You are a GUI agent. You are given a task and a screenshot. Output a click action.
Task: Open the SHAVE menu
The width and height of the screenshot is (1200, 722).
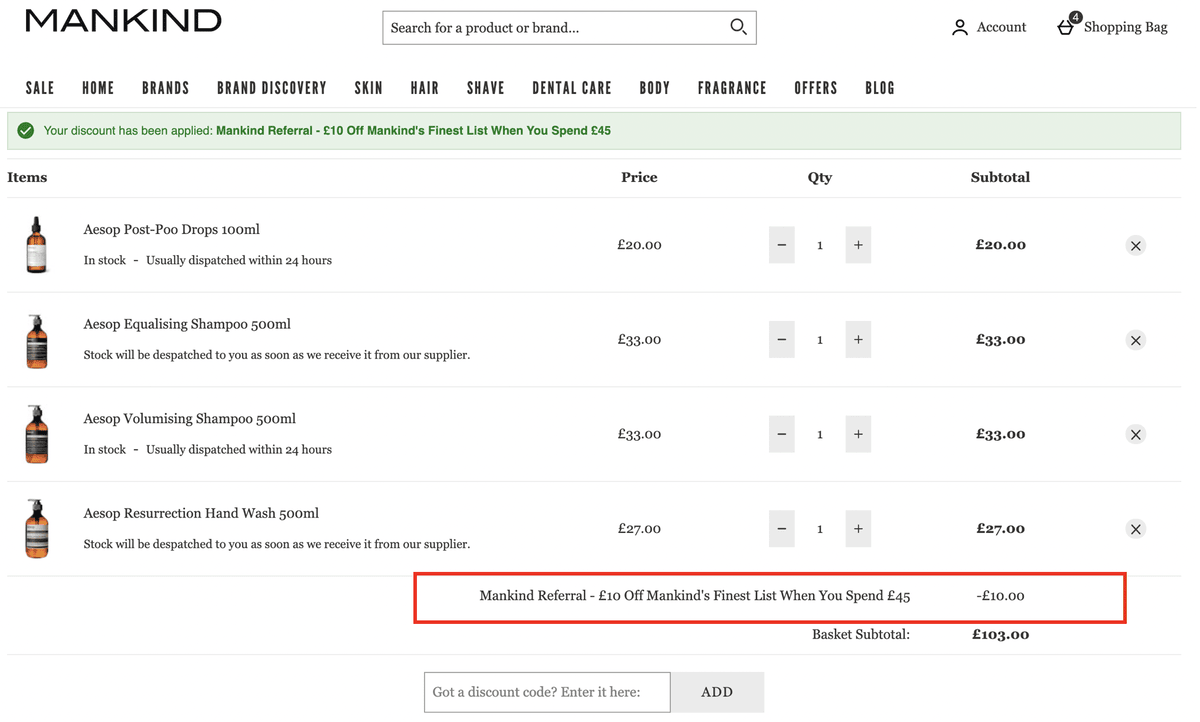486,88
